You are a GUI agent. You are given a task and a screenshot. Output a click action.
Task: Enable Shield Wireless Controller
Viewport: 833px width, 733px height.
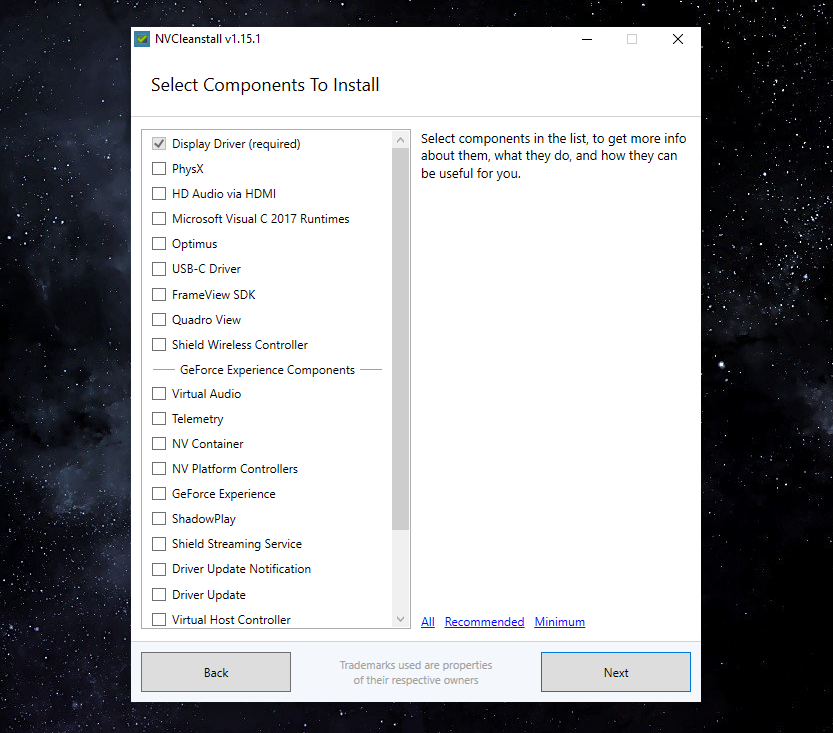(x=159, y=345)
